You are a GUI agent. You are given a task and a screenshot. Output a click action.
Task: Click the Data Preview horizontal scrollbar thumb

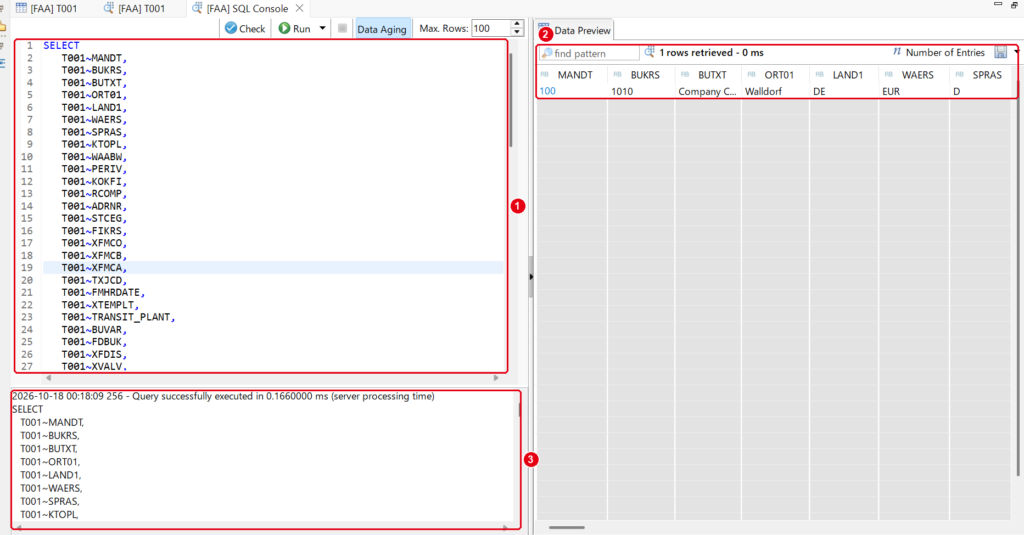click(x=567, y=527)
